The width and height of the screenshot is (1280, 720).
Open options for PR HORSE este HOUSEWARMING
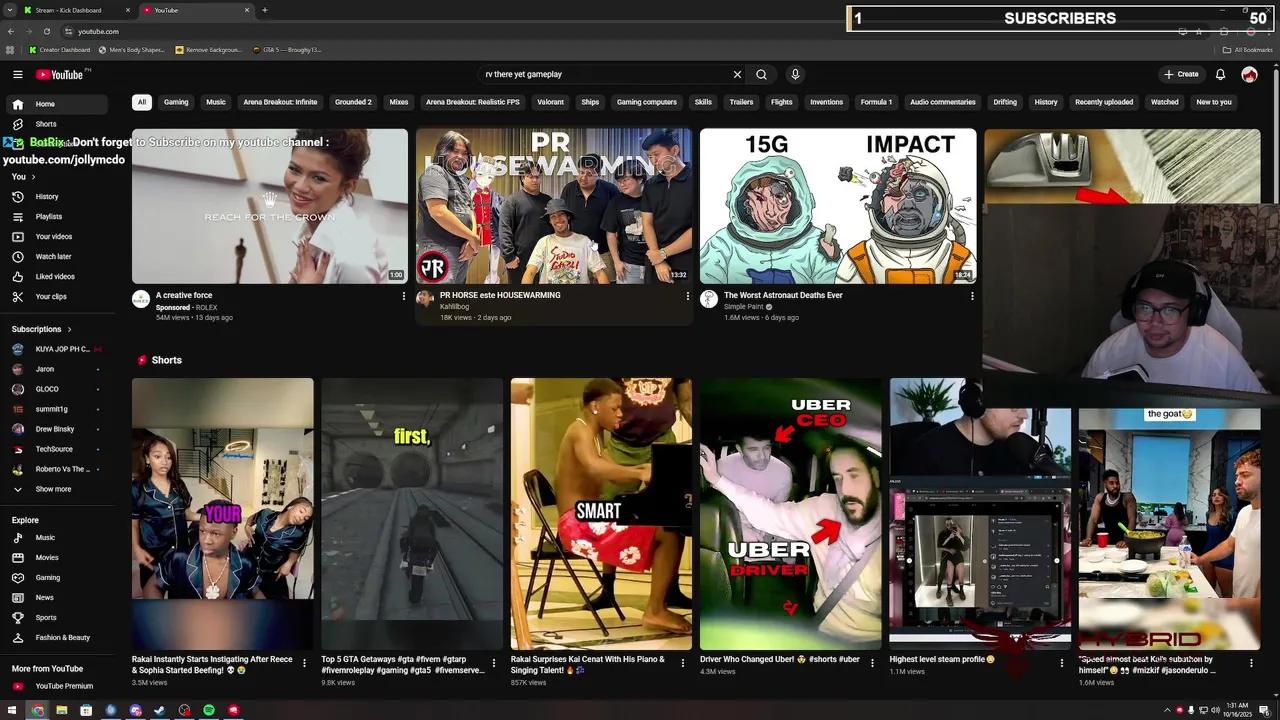687,296
